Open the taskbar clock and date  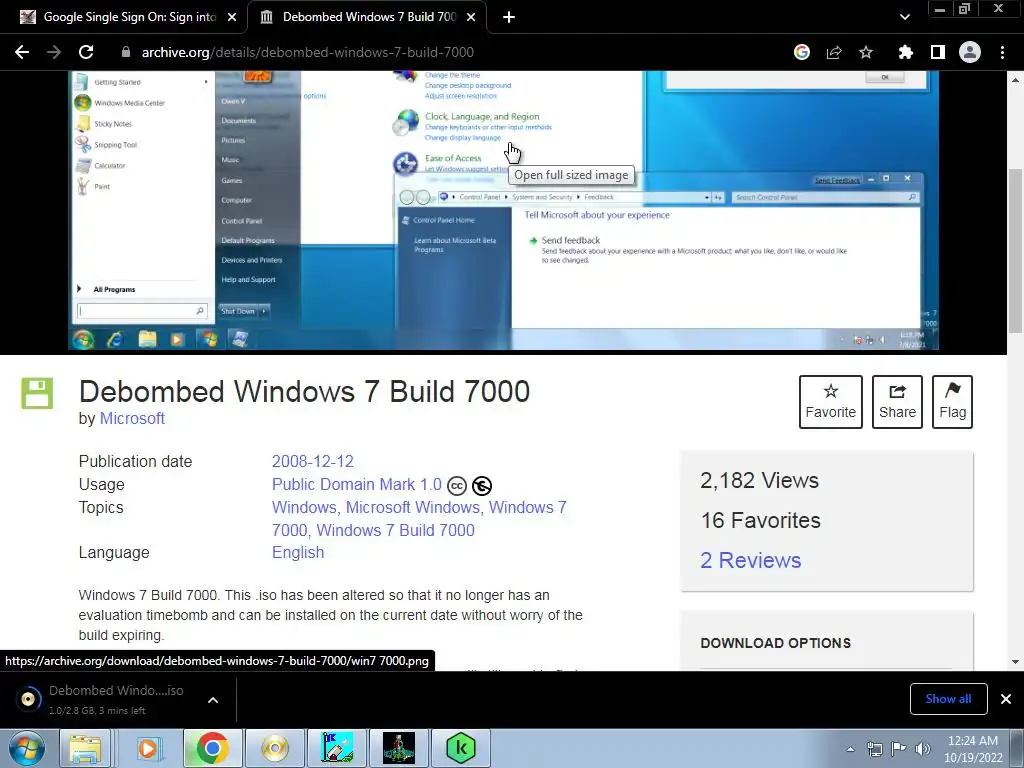973,749
